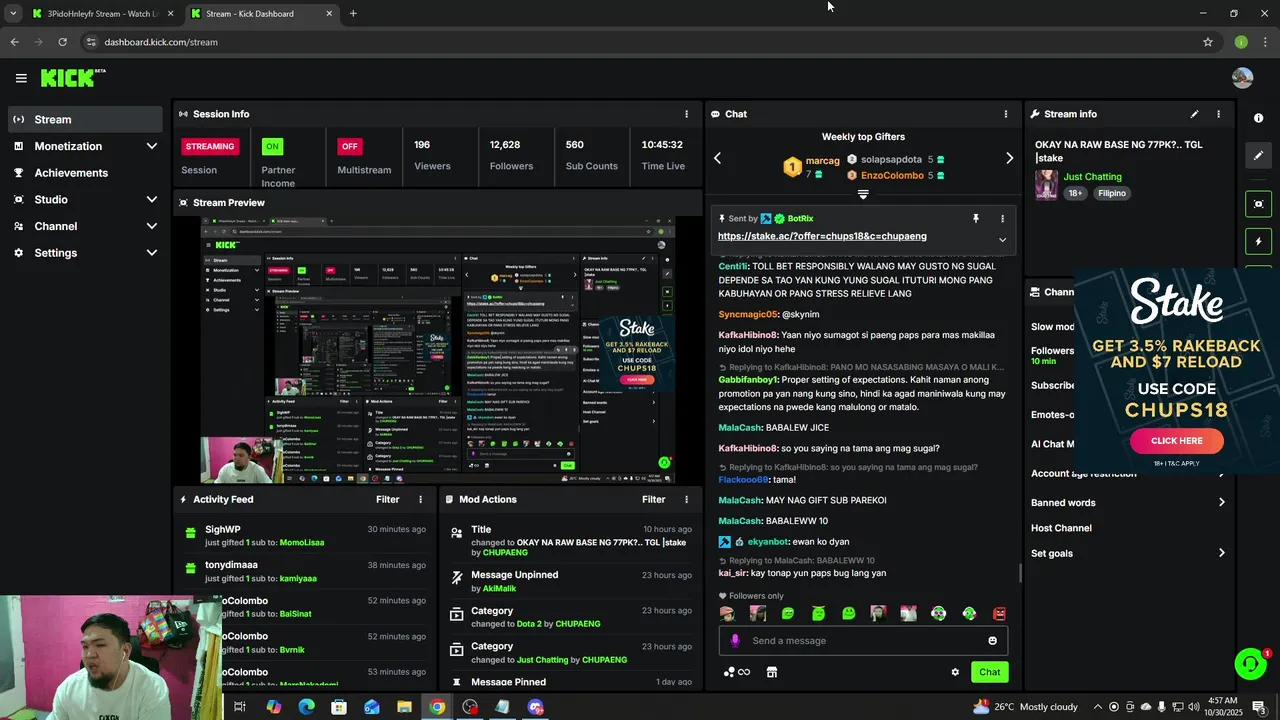Bookmark this page with the star icon
Viewport: 1280px width, 720px height.
pyautogui.click(x=1208, y=42)
